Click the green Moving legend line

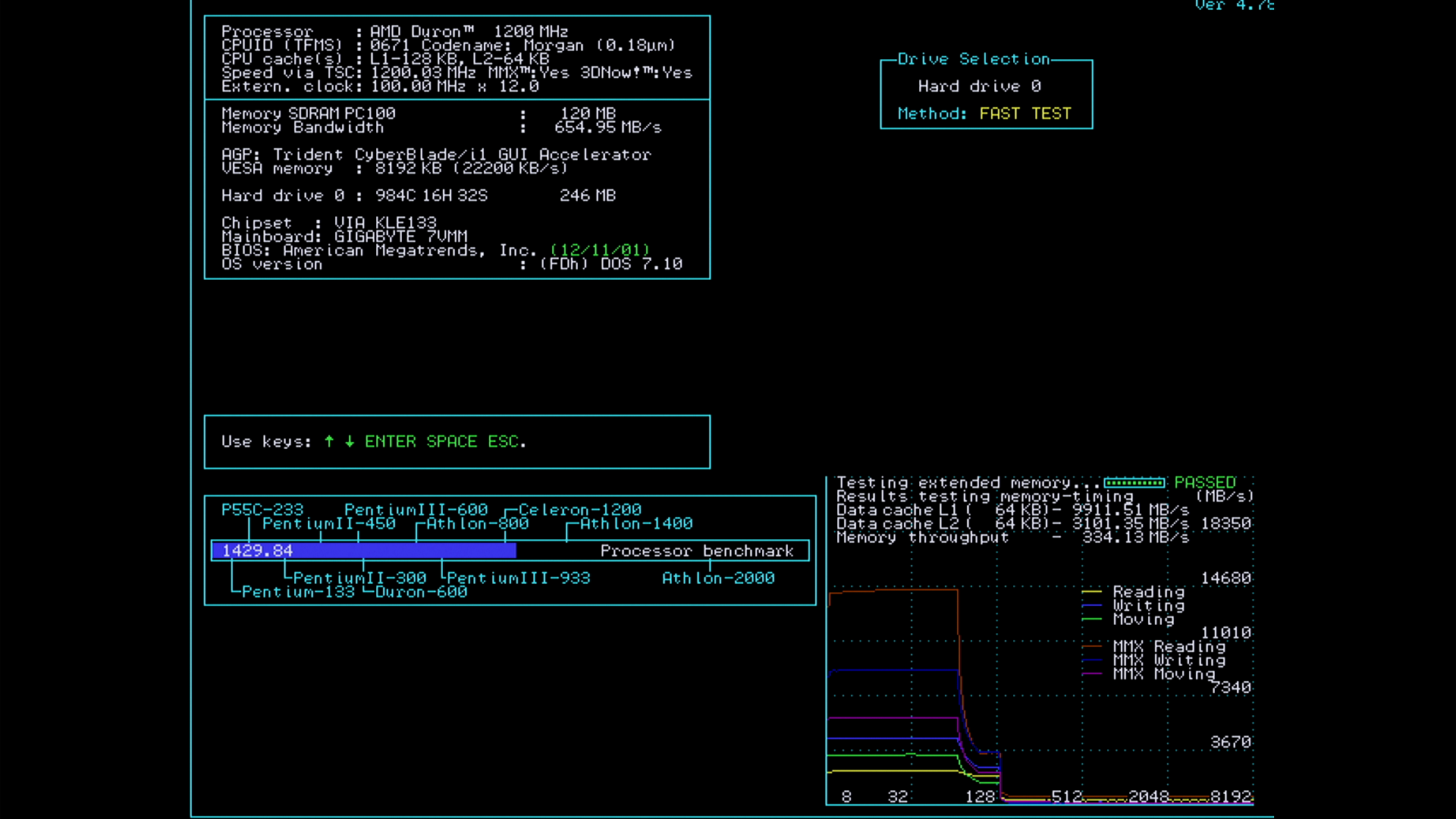pyautogui.click(x=1091, y=619)
